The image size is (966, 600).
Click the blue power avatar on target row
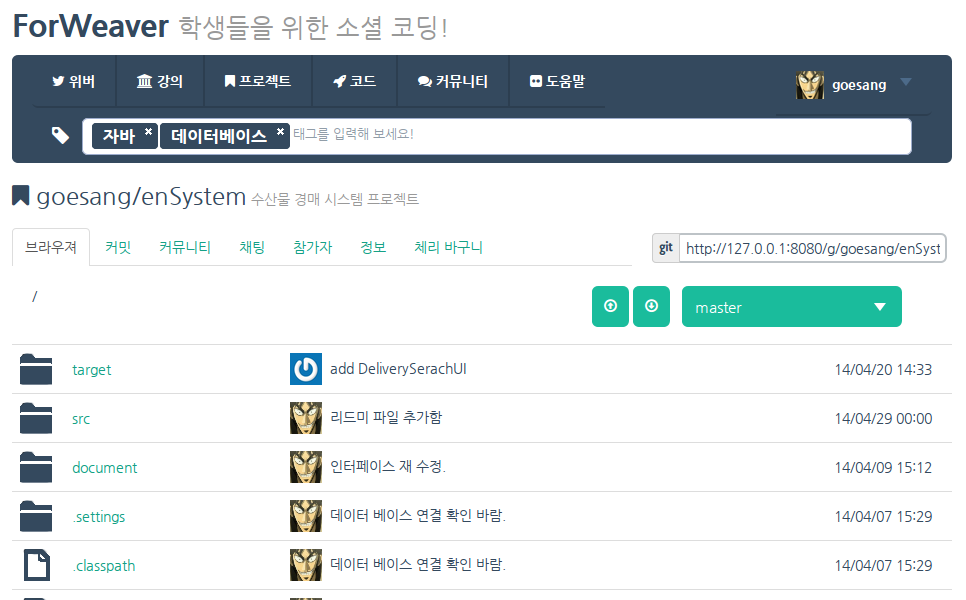pyautogui.click(x=306, y=369)
